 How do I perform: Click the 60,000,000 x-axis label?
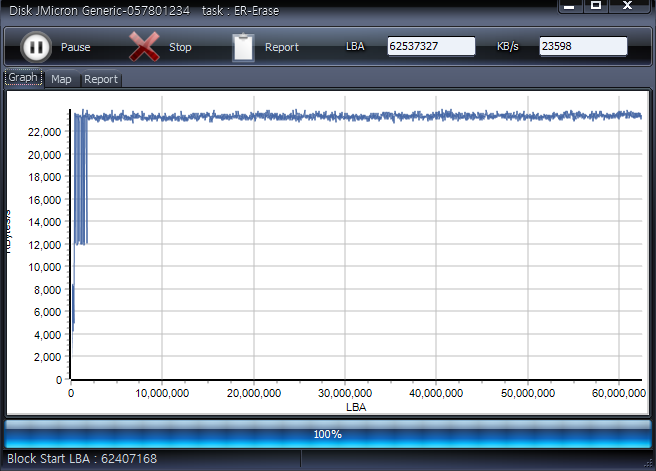(x=619, y=393)
